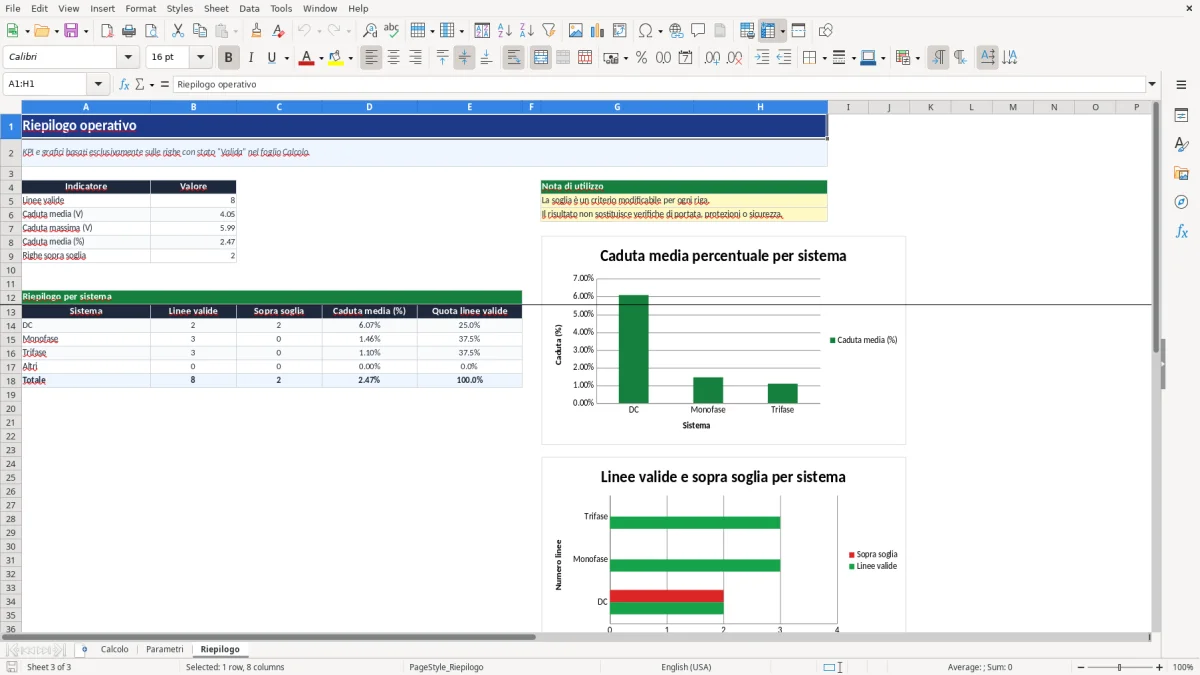
Task: Toggle AutoFilter funnel icon
Action: pyautogui.click(x=549, y=31)
